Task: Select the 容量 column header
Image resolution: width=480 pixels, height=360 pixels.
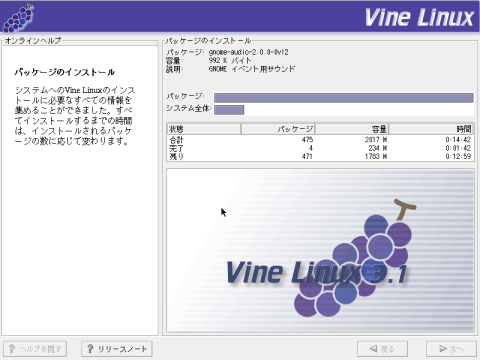Action: [352, 129]
